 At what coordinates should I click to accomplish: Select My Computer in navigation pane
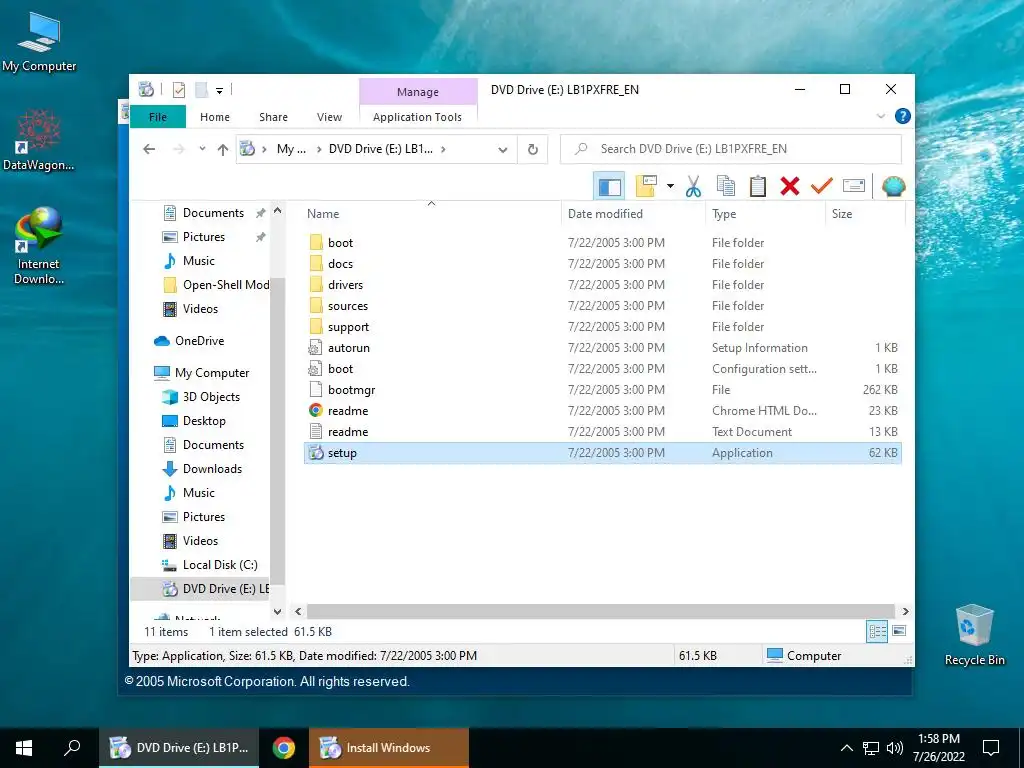point(212,373)
